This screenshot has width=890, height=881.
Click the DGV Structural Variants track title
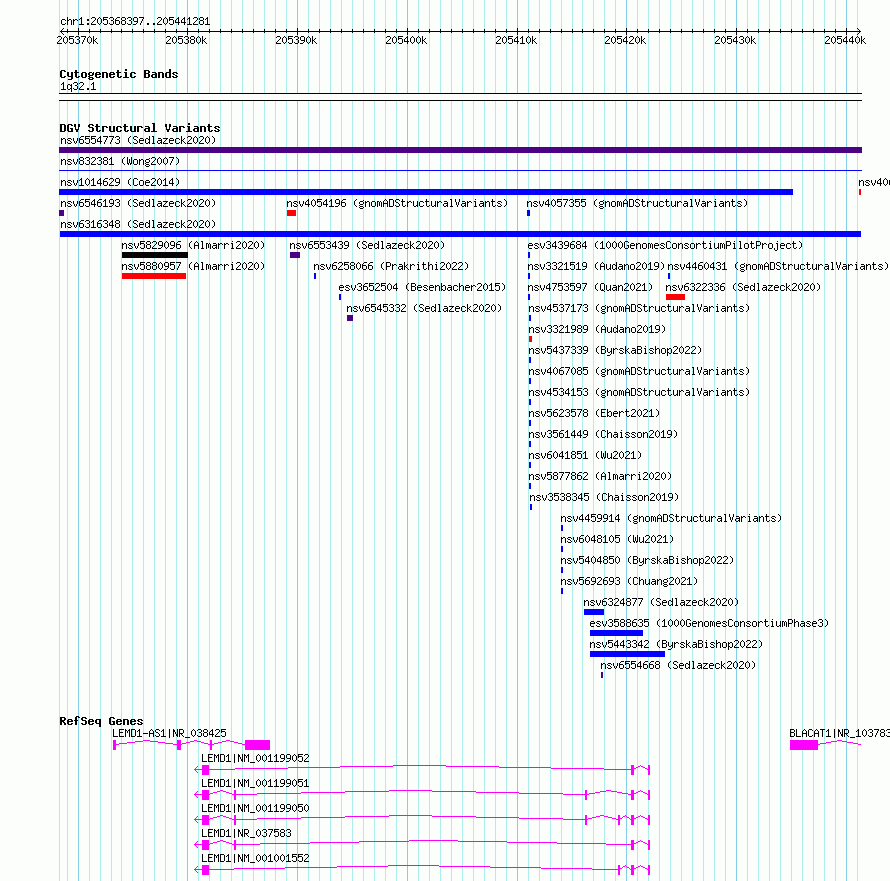pyautogui.click(x=140, y=128)
